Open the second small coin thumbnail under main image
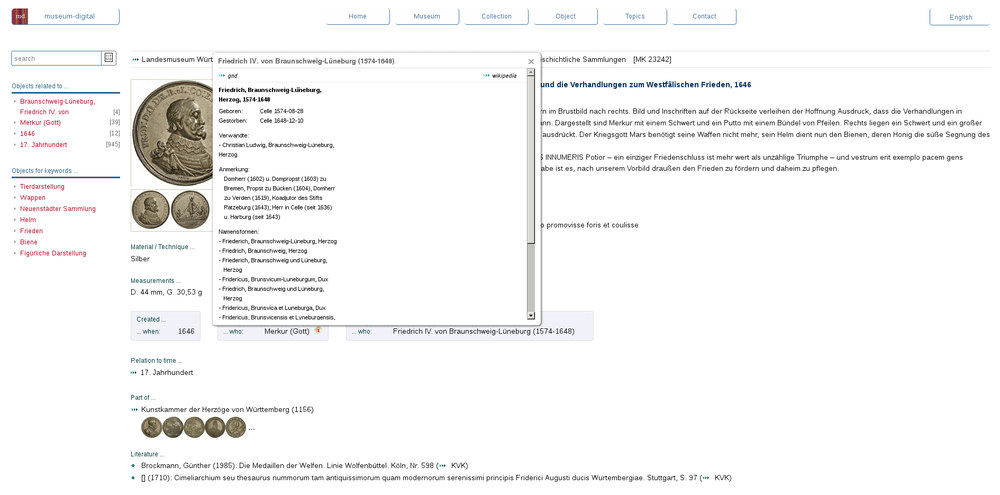Screen dimensions: 1000x495 click(x=190, y=210)
